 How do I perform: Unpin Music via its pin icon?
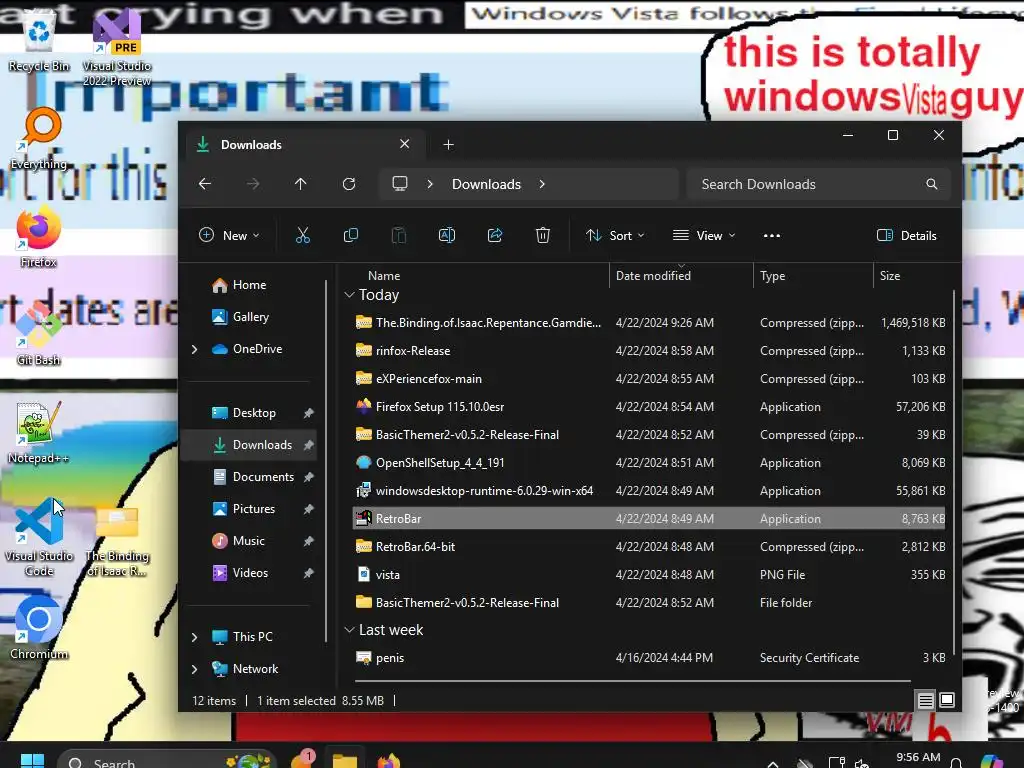click(x=308, y=541)
